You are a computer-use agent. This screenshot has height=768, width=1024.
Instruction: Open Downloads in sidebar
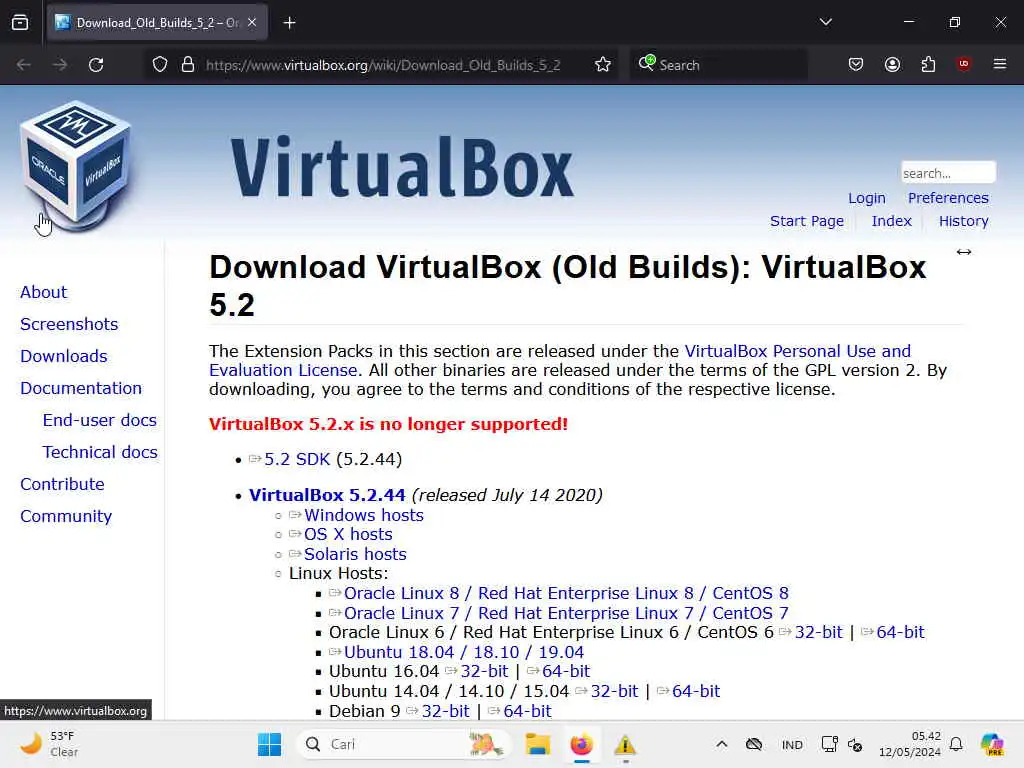[x=64, y=356]
